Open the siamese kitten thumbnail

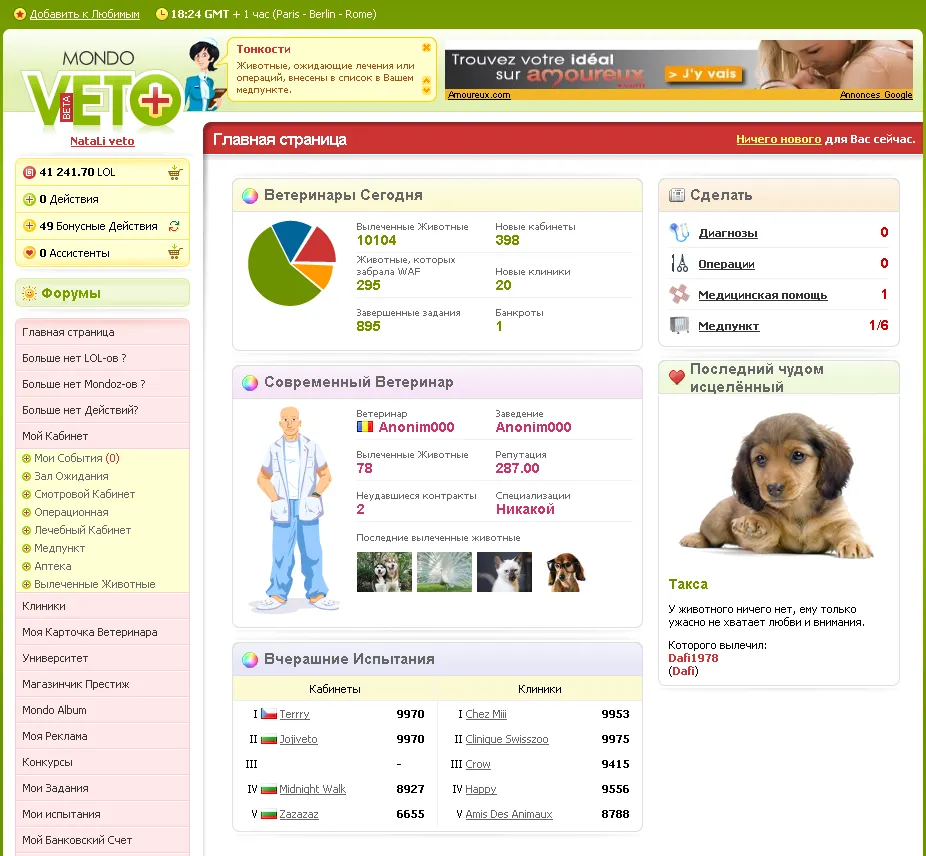tap(504, 572)
